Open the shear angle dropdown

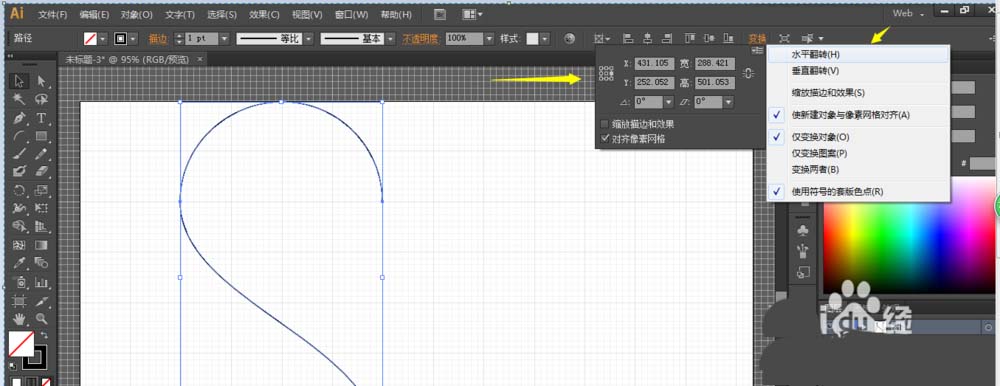728,102
